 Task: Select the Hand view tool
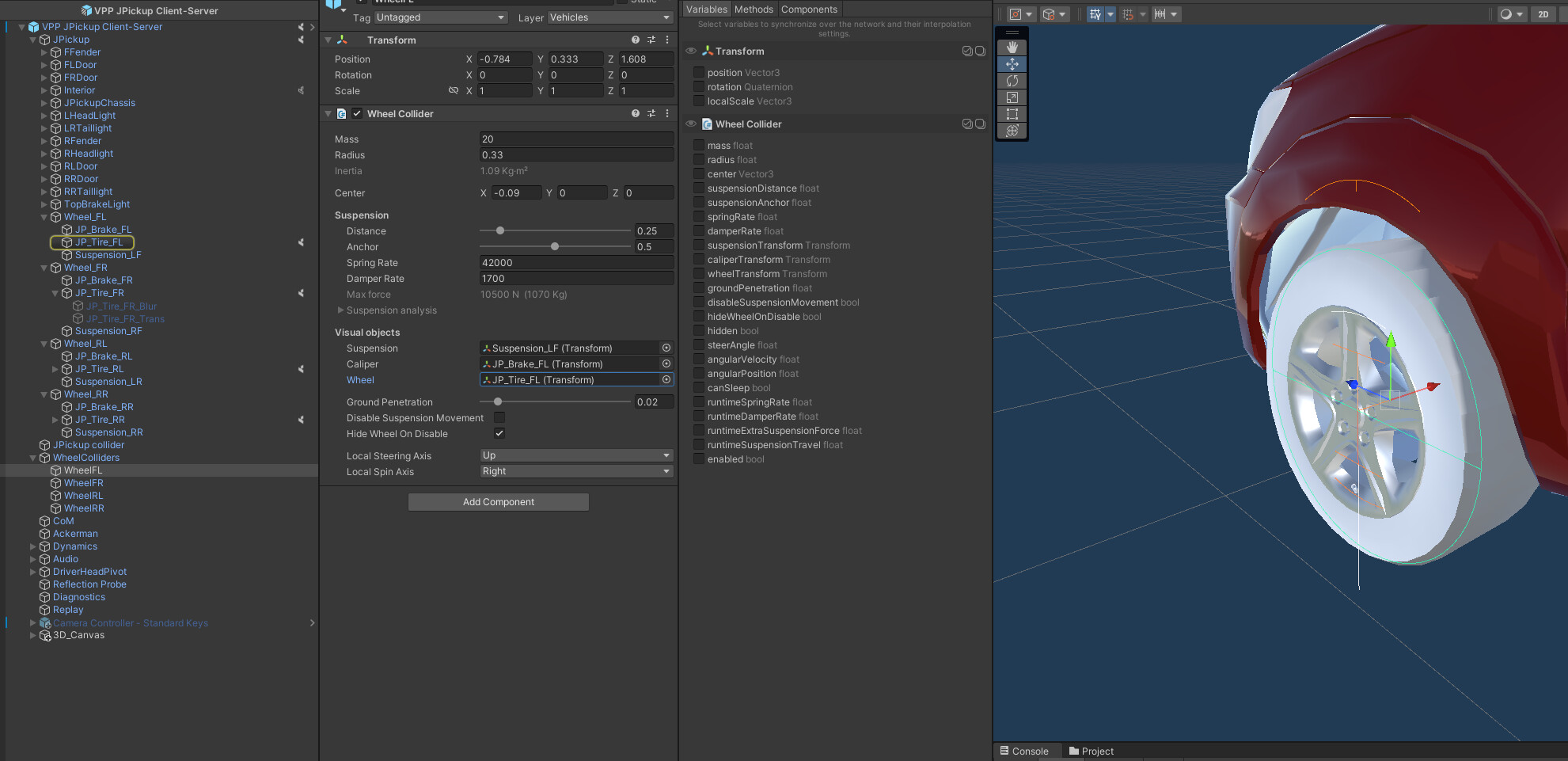coord(1012,48)
